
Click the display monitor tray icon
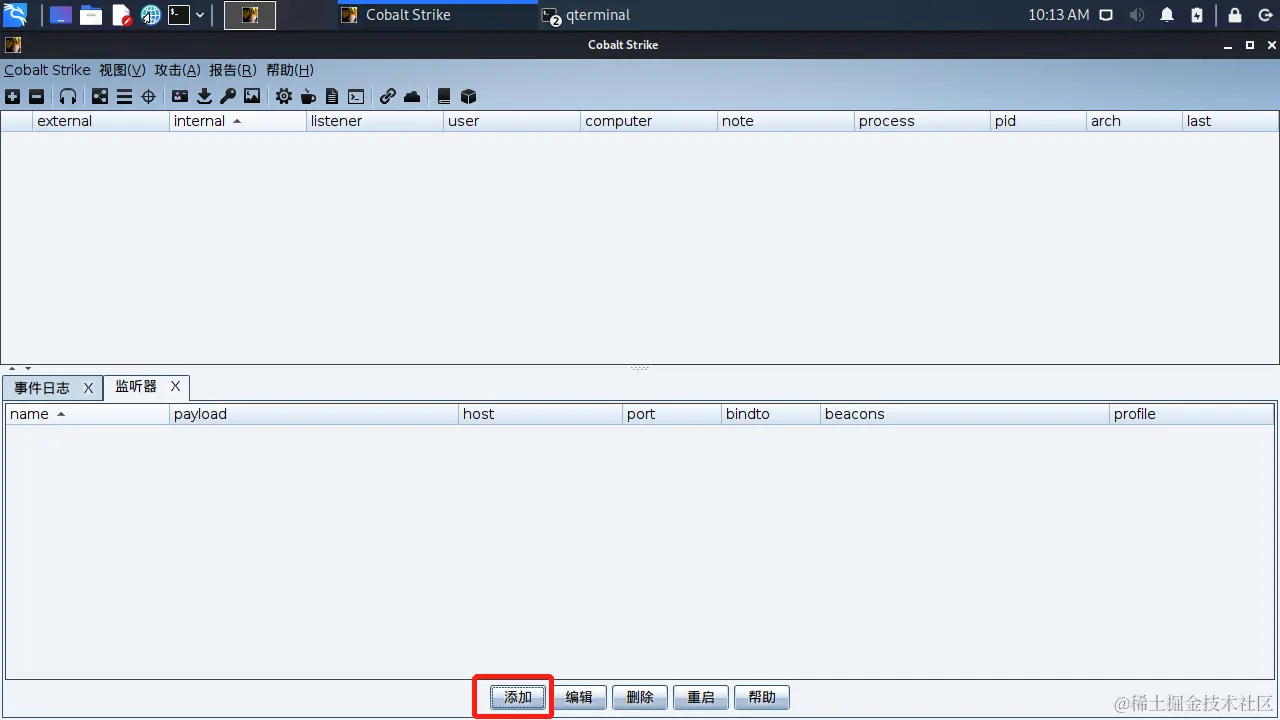point(1106,15)
